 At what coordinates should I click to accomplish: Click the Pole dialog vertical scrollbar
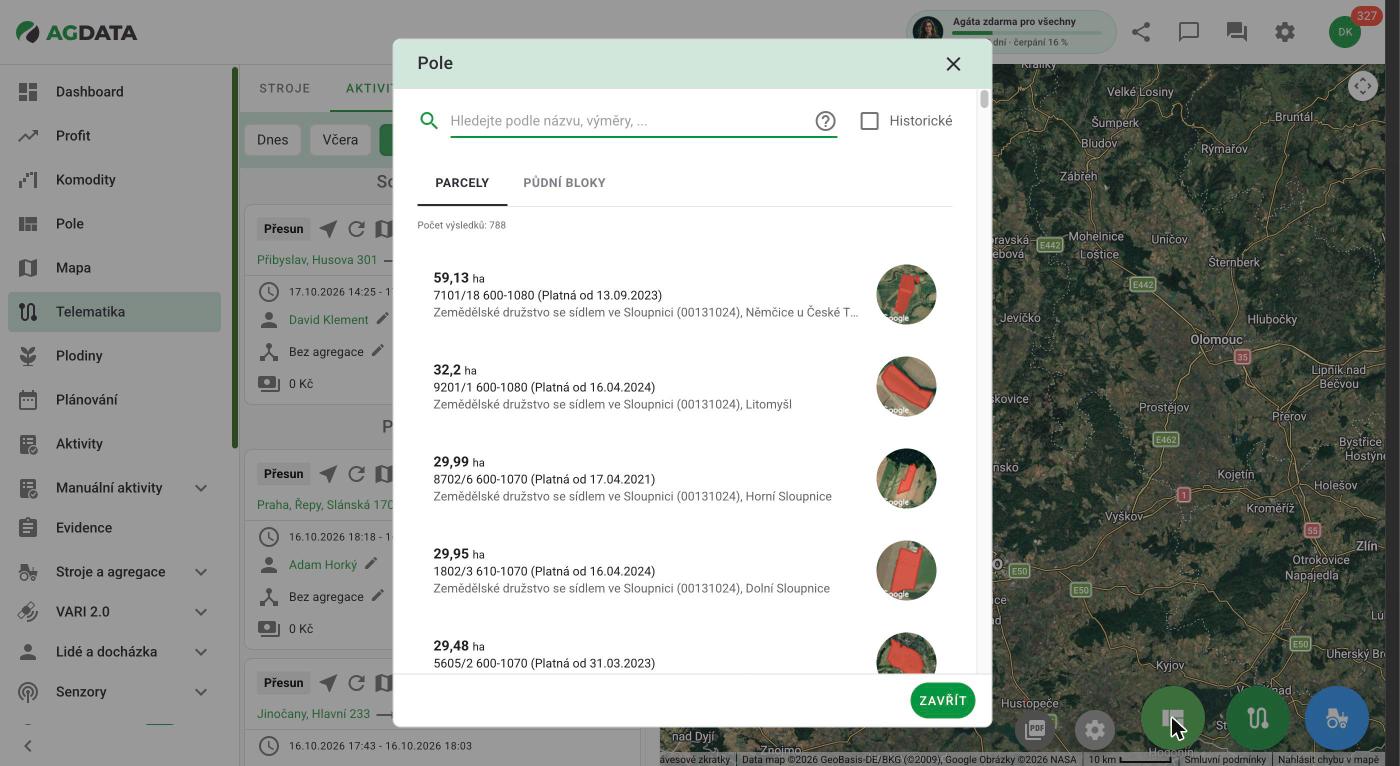click(984, 99)
